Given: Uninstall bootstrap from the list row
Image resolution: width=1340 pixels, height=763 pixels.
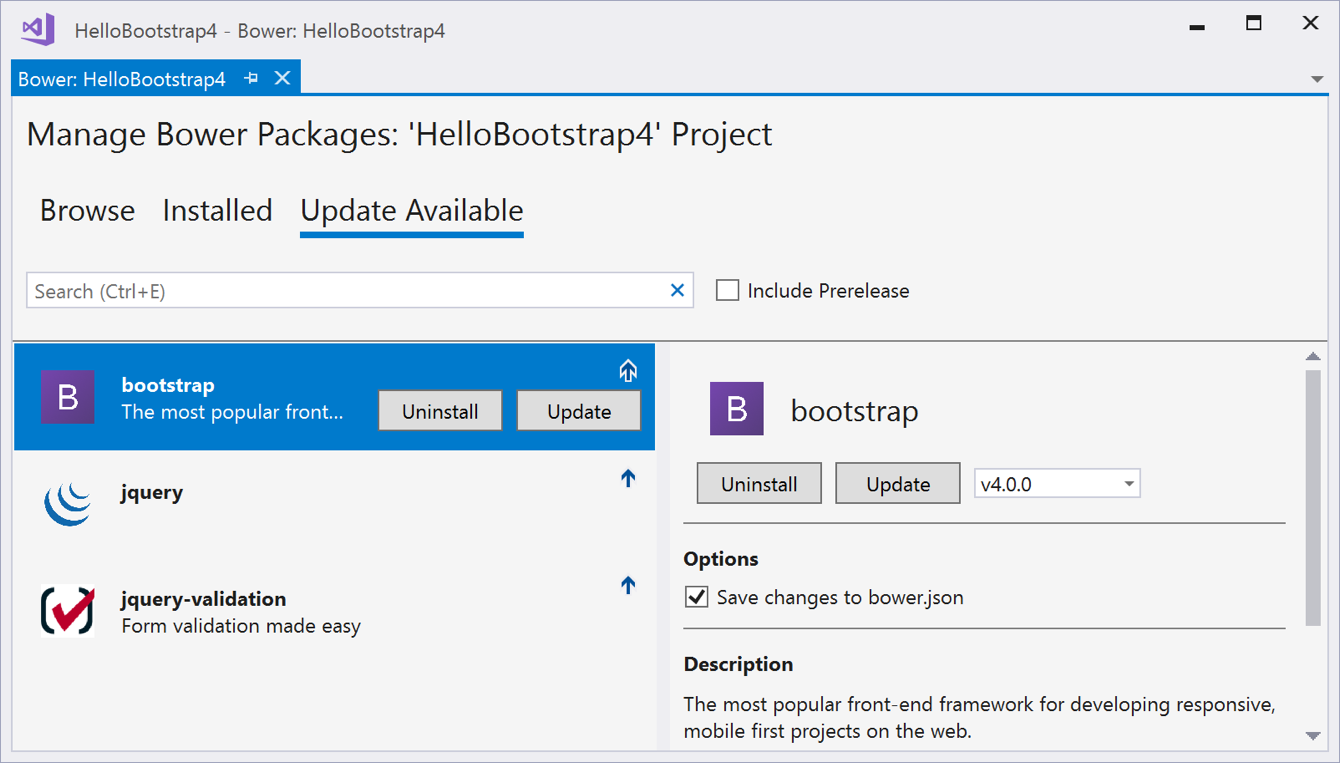Looking at the screenshot, I should pos(440,411).
